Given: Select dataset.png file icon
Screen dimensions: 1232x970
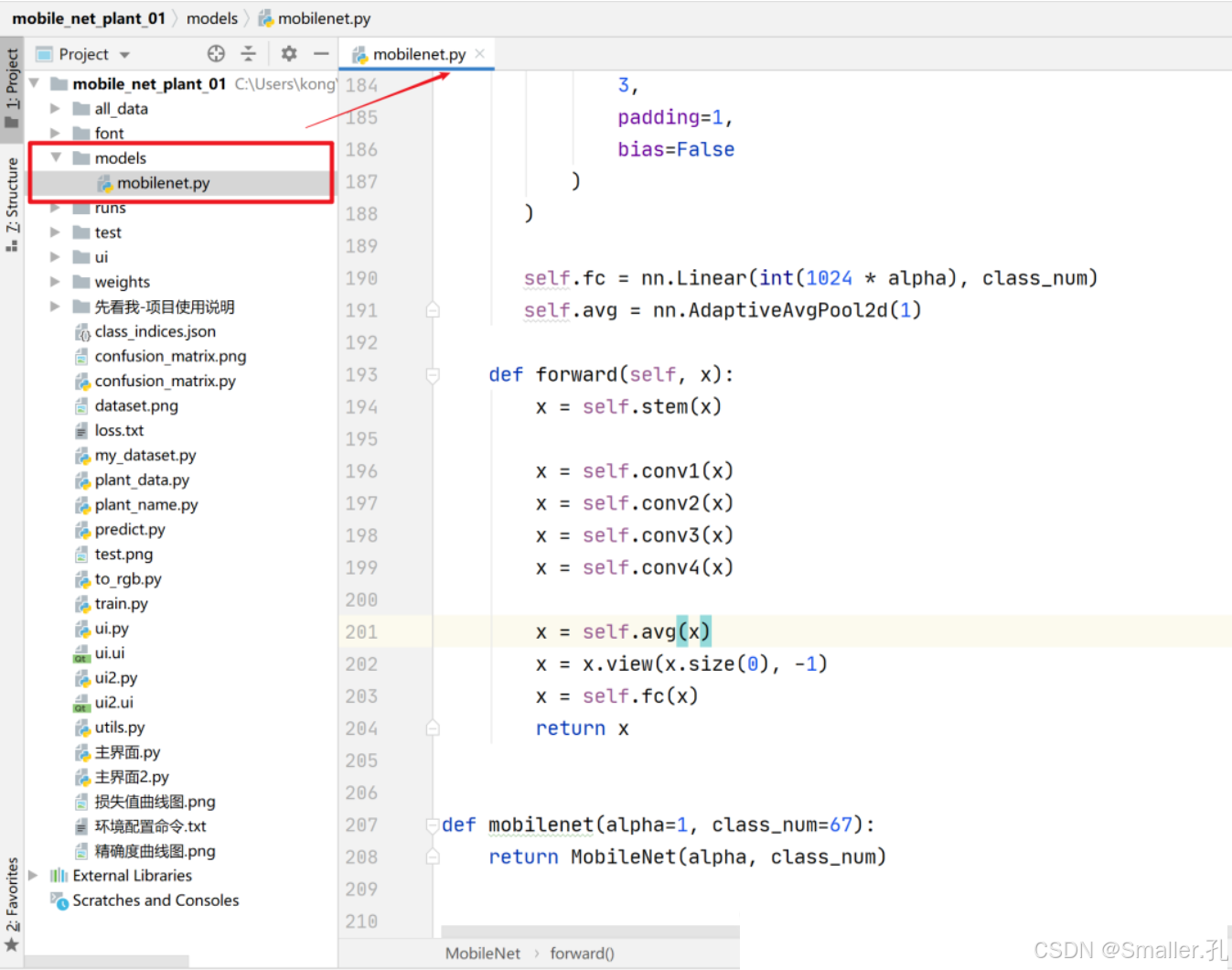Looking at the screenshot, I should pyautogui.click(x=82, y=406).
